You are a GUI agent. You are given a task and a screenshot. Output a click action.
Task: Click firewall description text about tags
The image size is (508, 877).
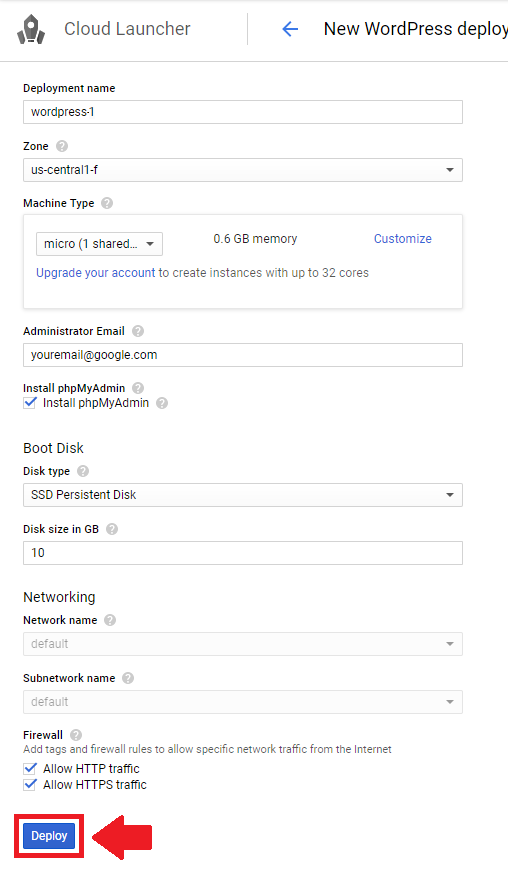tap(207, 749)
